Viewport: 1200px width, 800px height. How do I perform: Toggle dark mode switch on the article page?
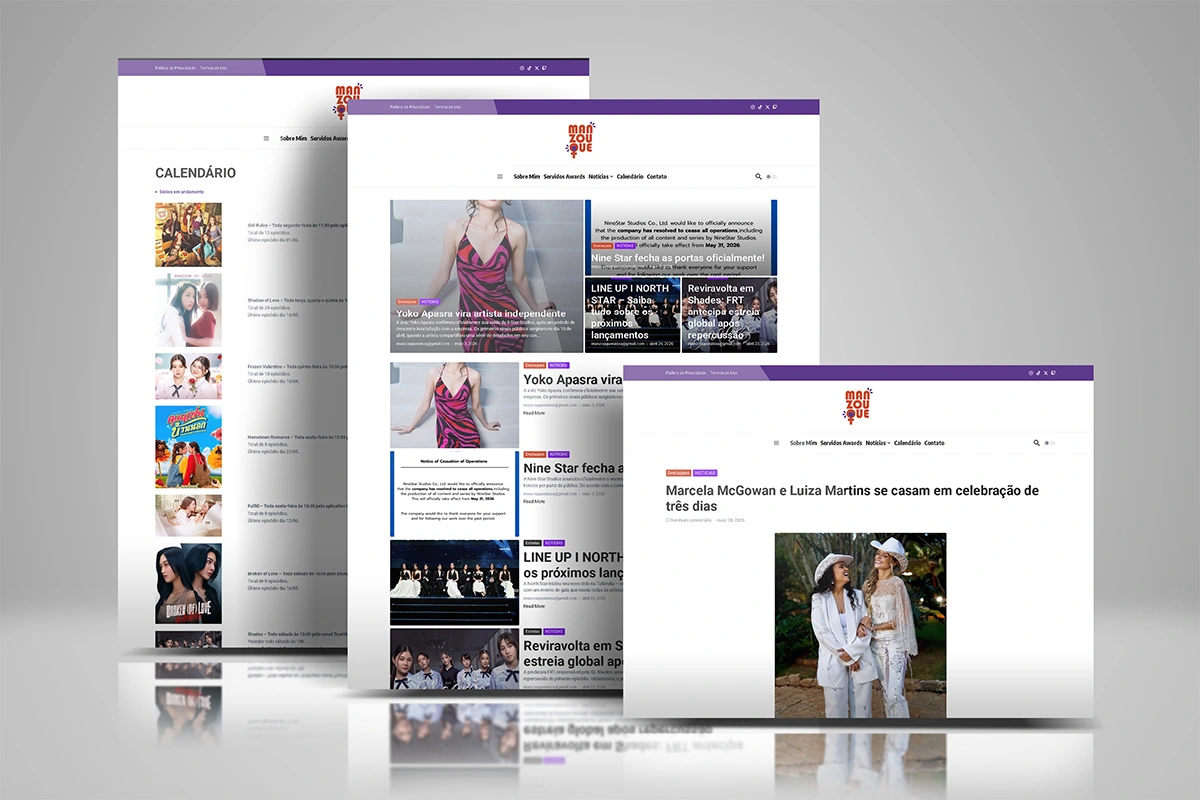[x=1050, y=443]
